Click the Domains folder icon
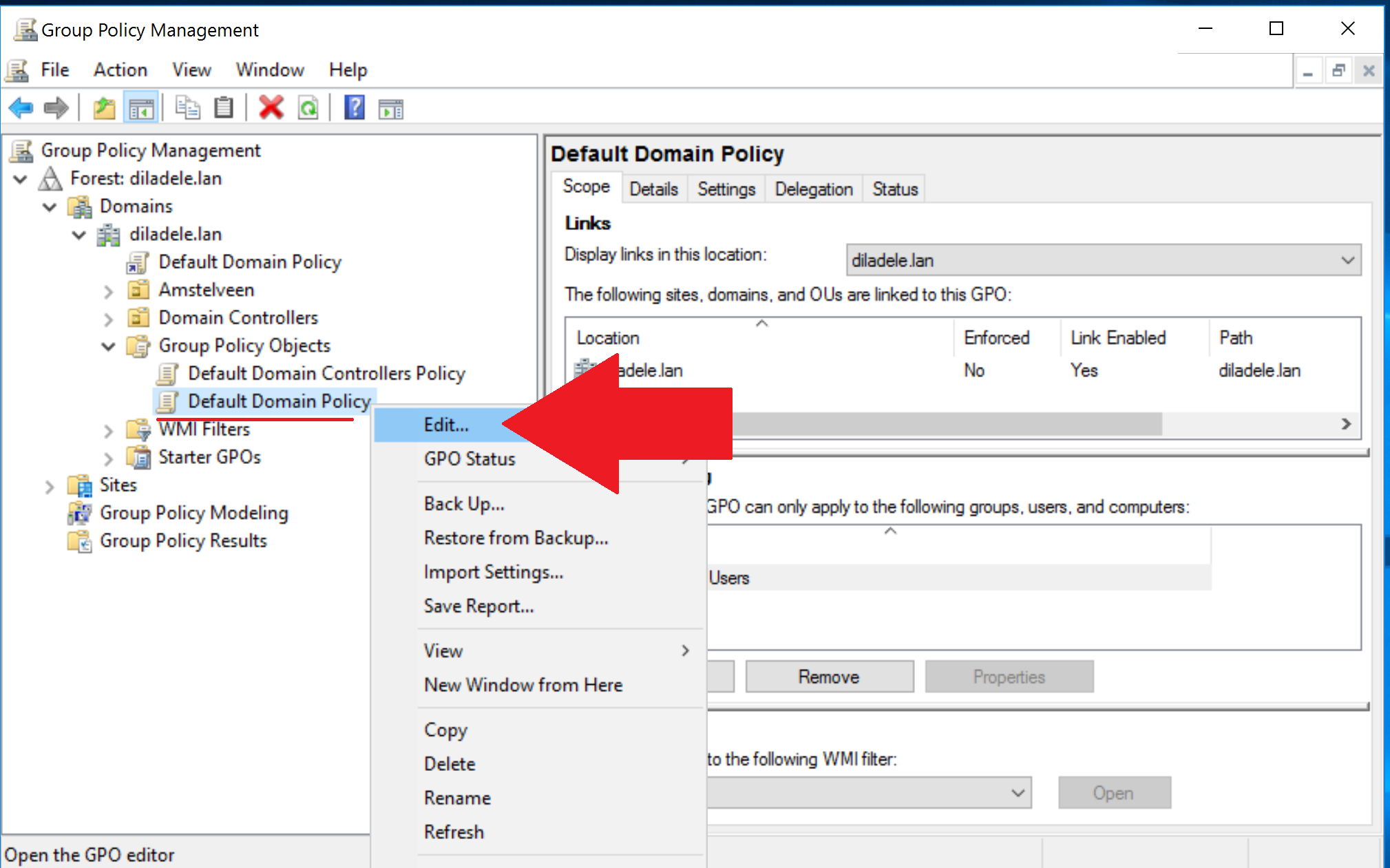The width and height of the screenshot is (1390, 868). pos(80,207)
